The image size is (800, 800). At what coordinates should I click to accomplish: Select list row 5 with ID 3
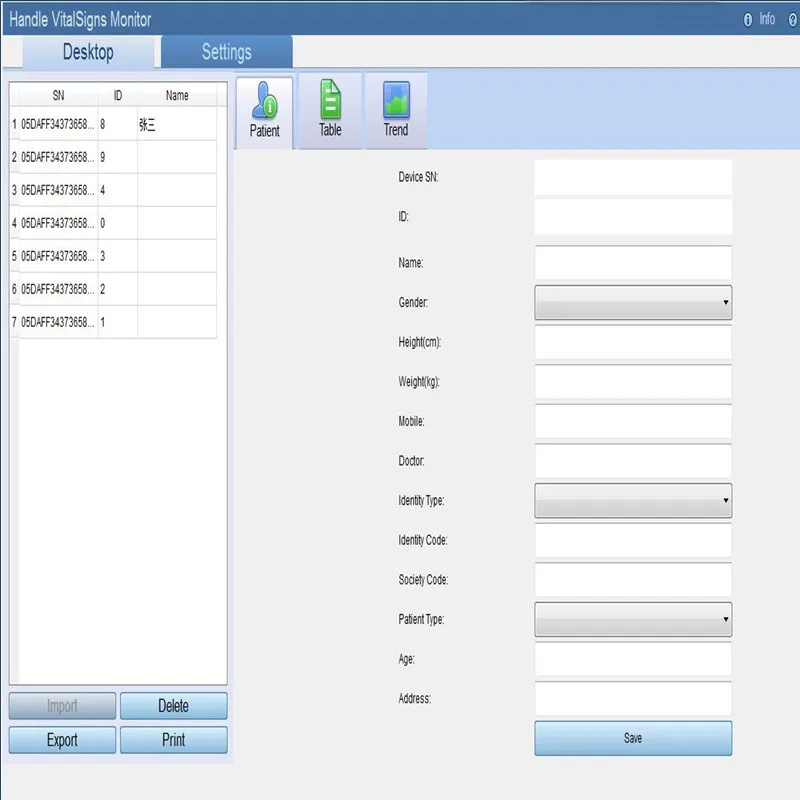[113, 256]
